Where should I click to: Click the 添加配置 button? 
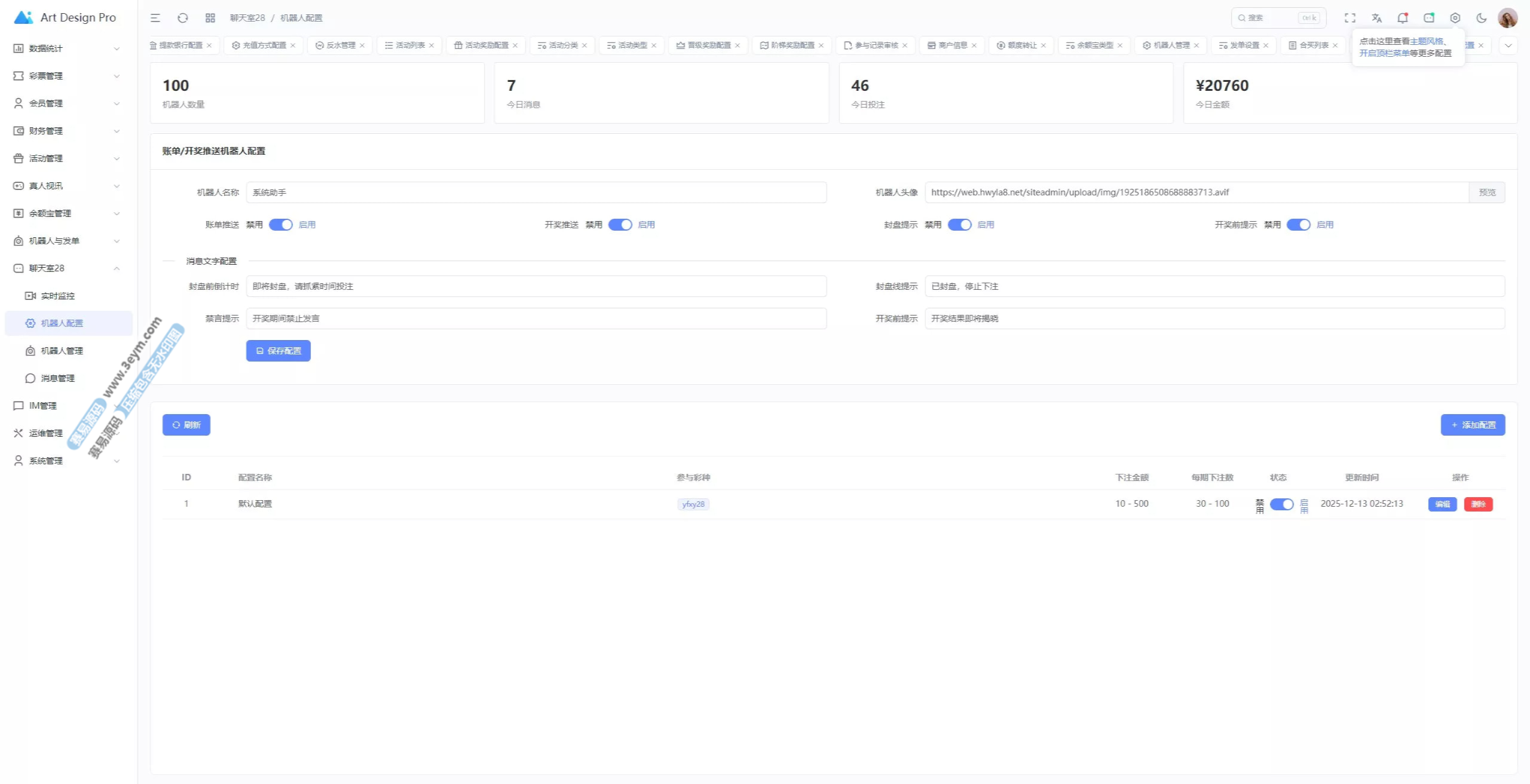point(1473,425)
